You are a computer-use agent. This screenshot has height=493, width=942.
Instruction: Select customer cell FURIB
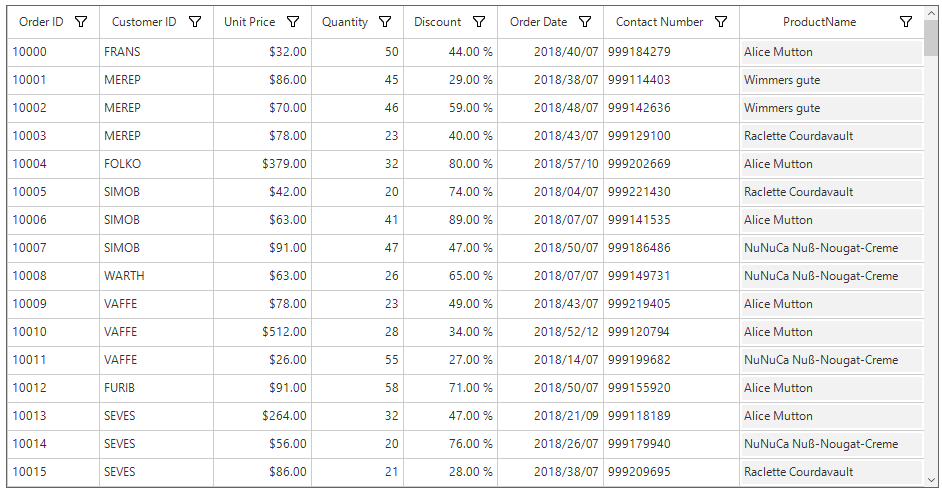click(x=156, y=388)
